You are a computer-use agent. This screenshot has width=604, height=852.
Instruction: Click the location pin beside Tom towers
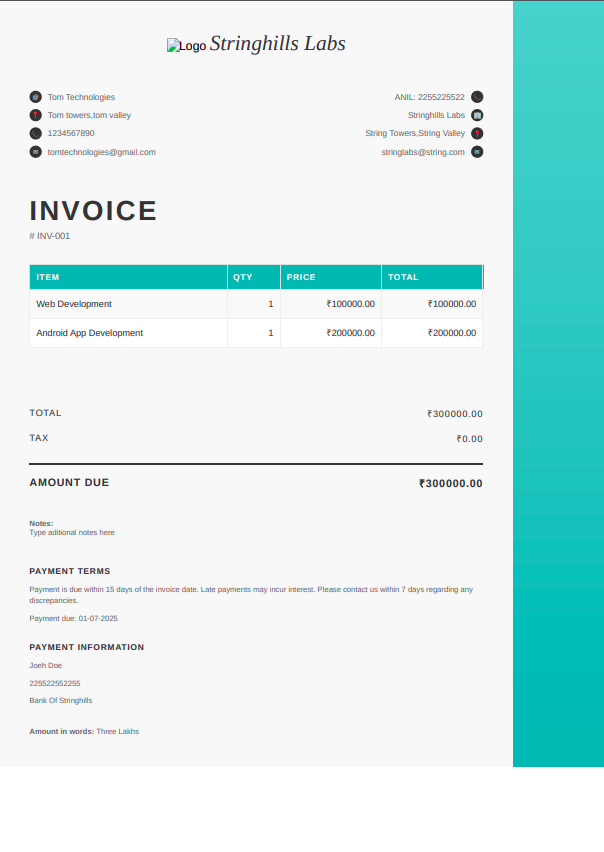pyautogui.click(x=36, y=115)
